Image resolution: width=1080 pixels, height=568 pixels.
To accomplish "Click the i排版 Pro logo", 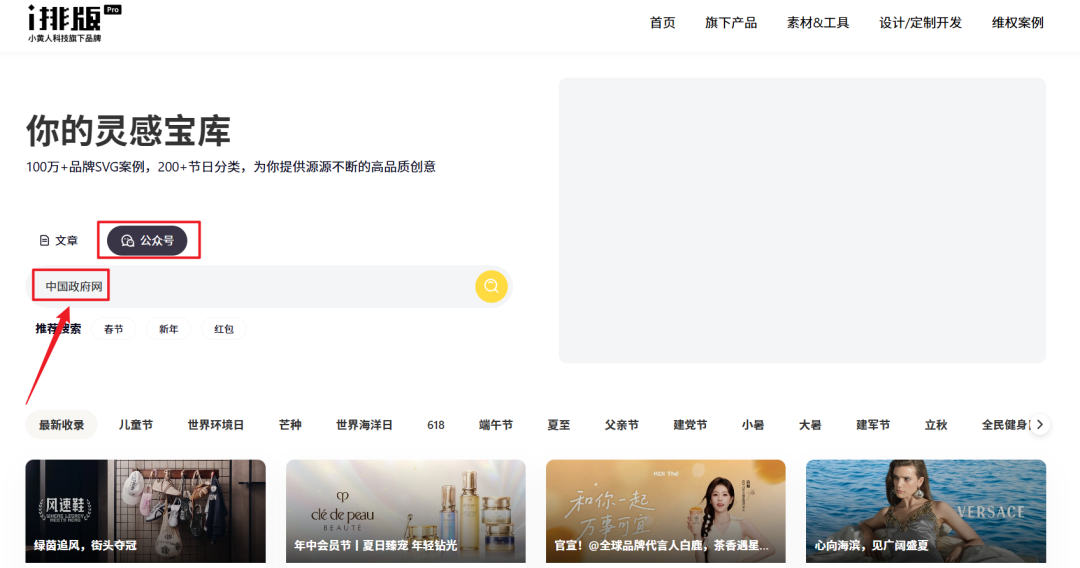I will pos(74,23).
